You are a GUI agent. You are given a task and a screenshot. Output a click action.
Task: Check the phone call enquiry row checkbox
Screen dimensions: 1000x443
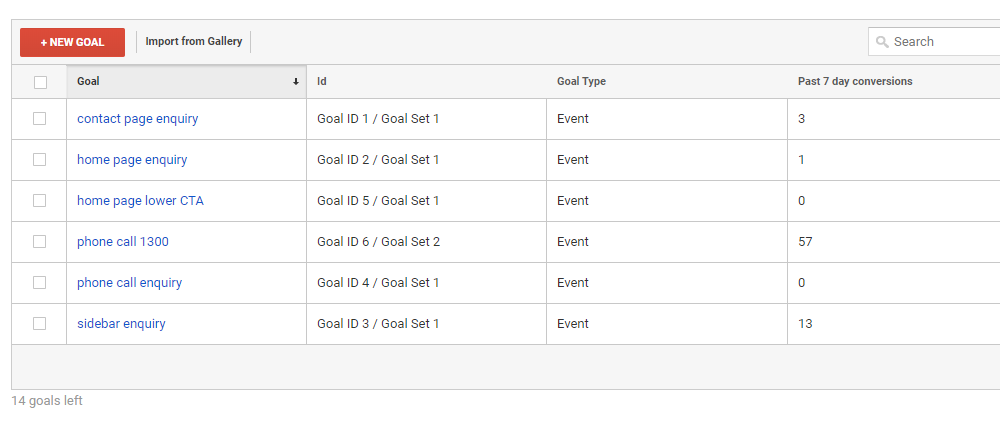(40, 282)
